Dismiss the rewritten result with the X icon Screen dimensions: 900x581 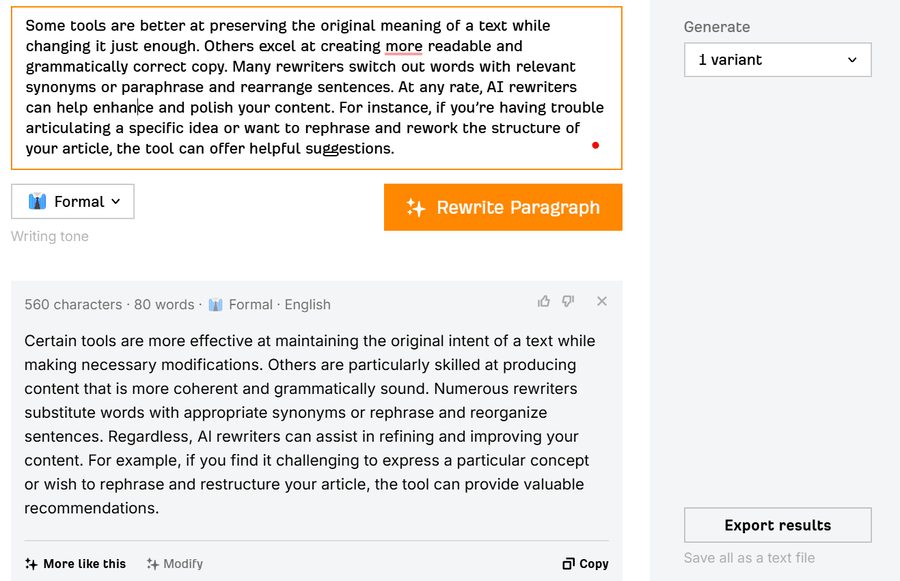coord(602,301)
